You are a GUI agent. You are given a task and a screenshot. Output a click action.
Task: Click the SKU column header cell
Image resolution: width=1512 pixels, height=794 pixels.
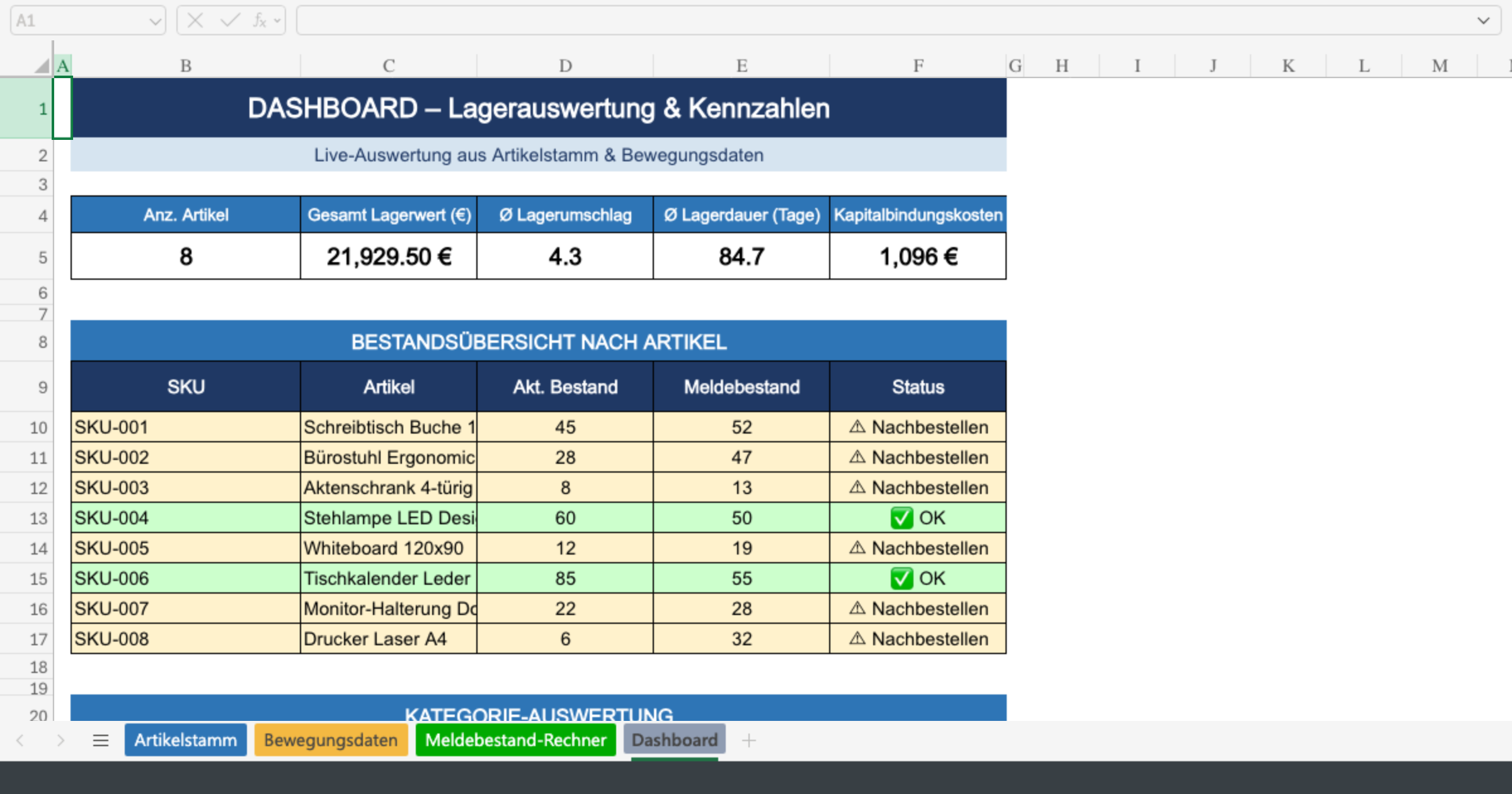tap(186, 387)
